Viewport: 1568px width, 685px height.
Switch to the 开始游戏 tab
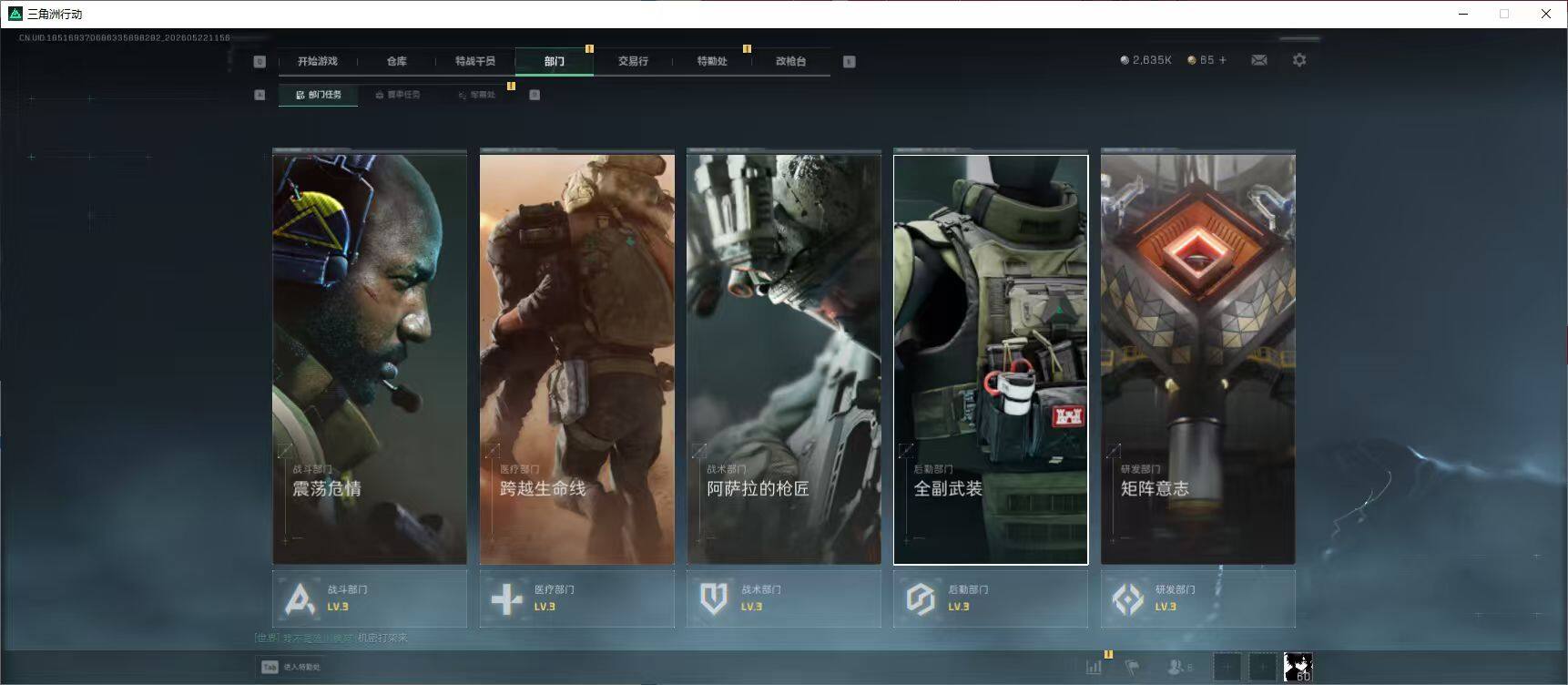click(x=317, y=61)
